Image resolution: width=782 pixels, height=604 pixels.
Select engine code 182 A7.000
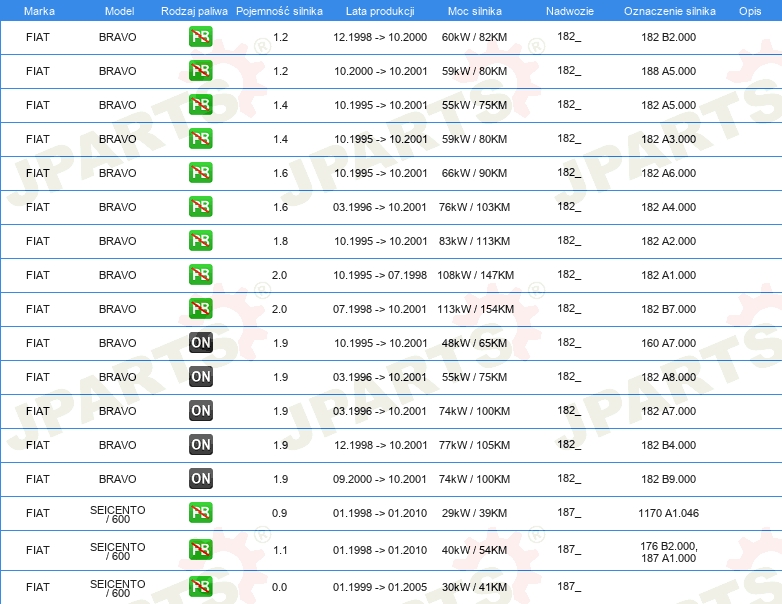tap(668, 410)
